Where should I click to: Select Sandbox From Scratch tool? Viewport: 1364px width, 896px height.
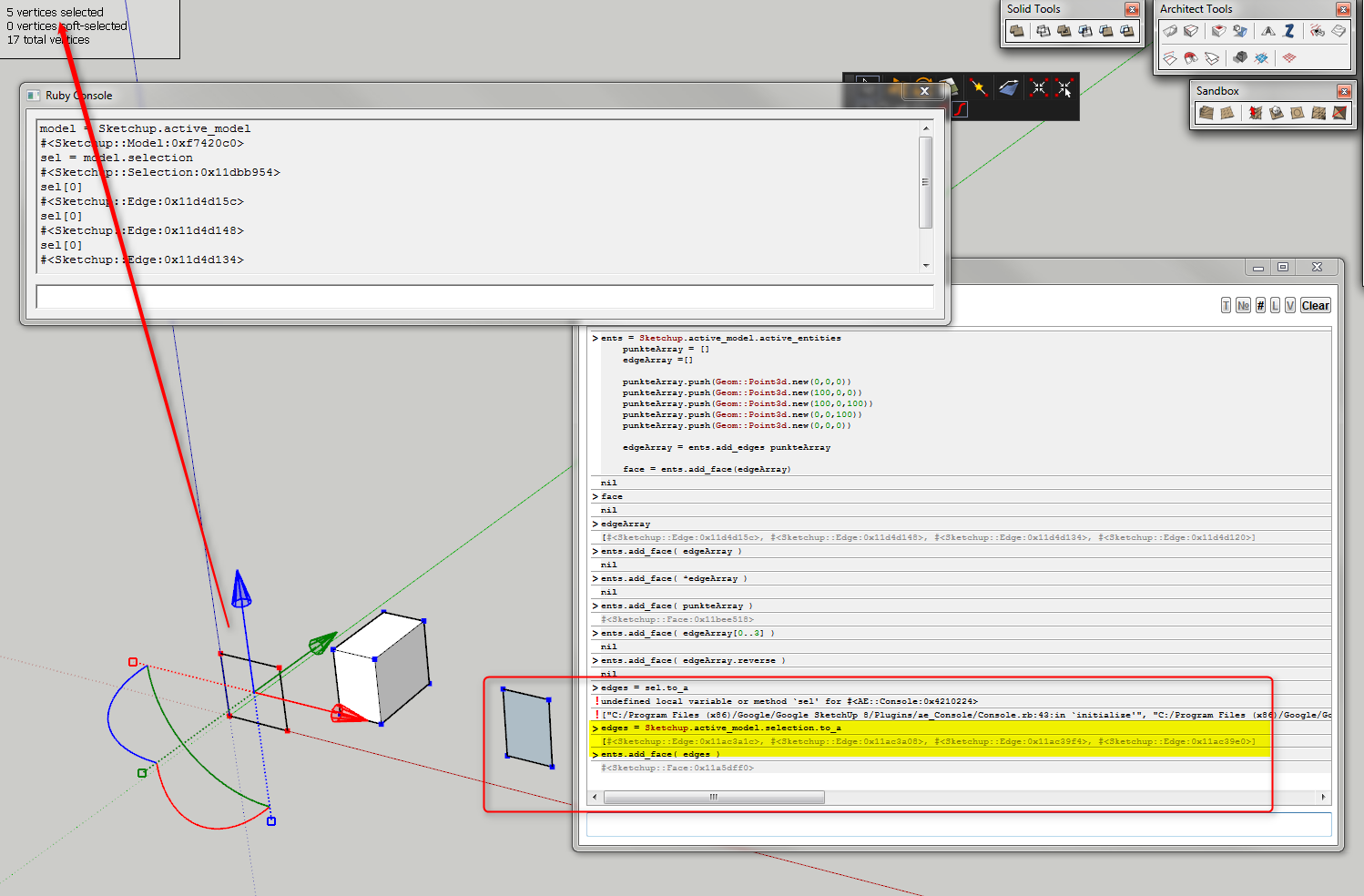click(1227, 113)
